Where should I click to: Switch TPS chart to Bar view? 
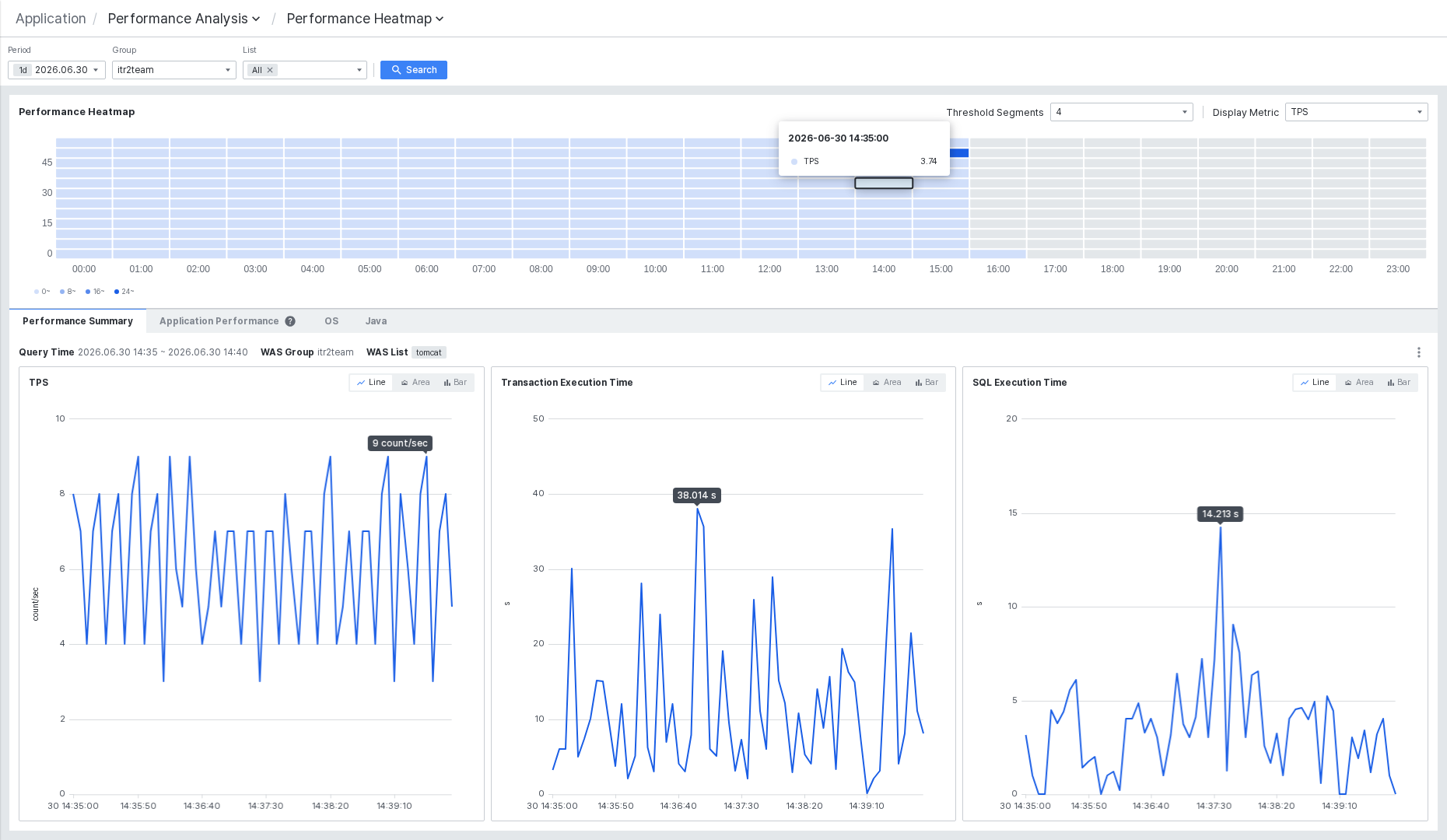455,383
